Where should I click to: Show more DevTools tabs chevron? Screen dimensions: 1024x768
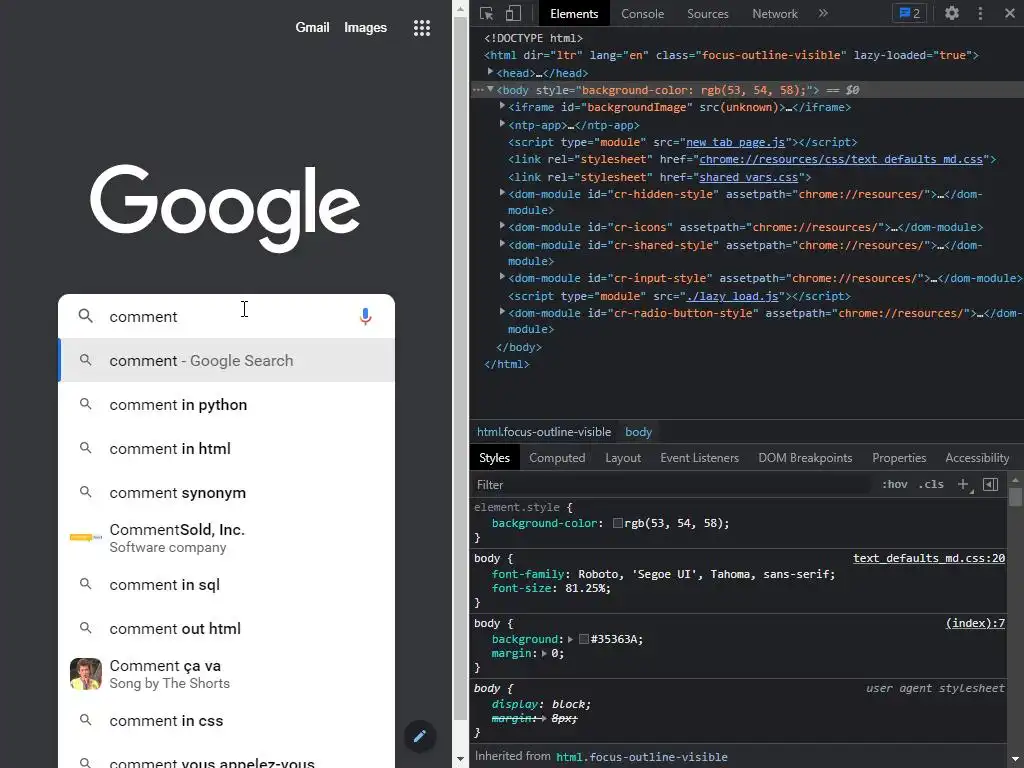tap(823, 13)
